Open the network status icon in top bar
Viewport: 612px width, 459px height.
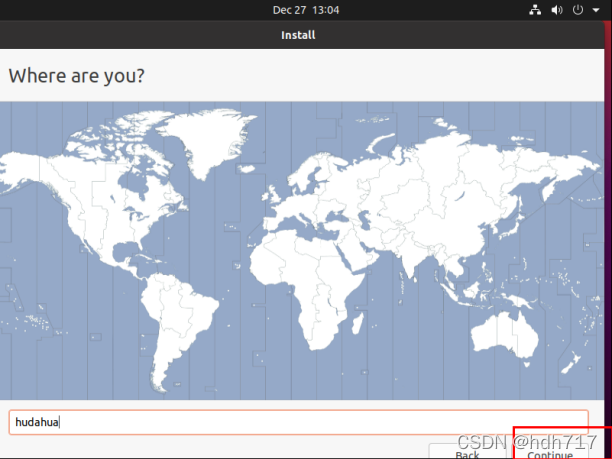pos(535,10)
